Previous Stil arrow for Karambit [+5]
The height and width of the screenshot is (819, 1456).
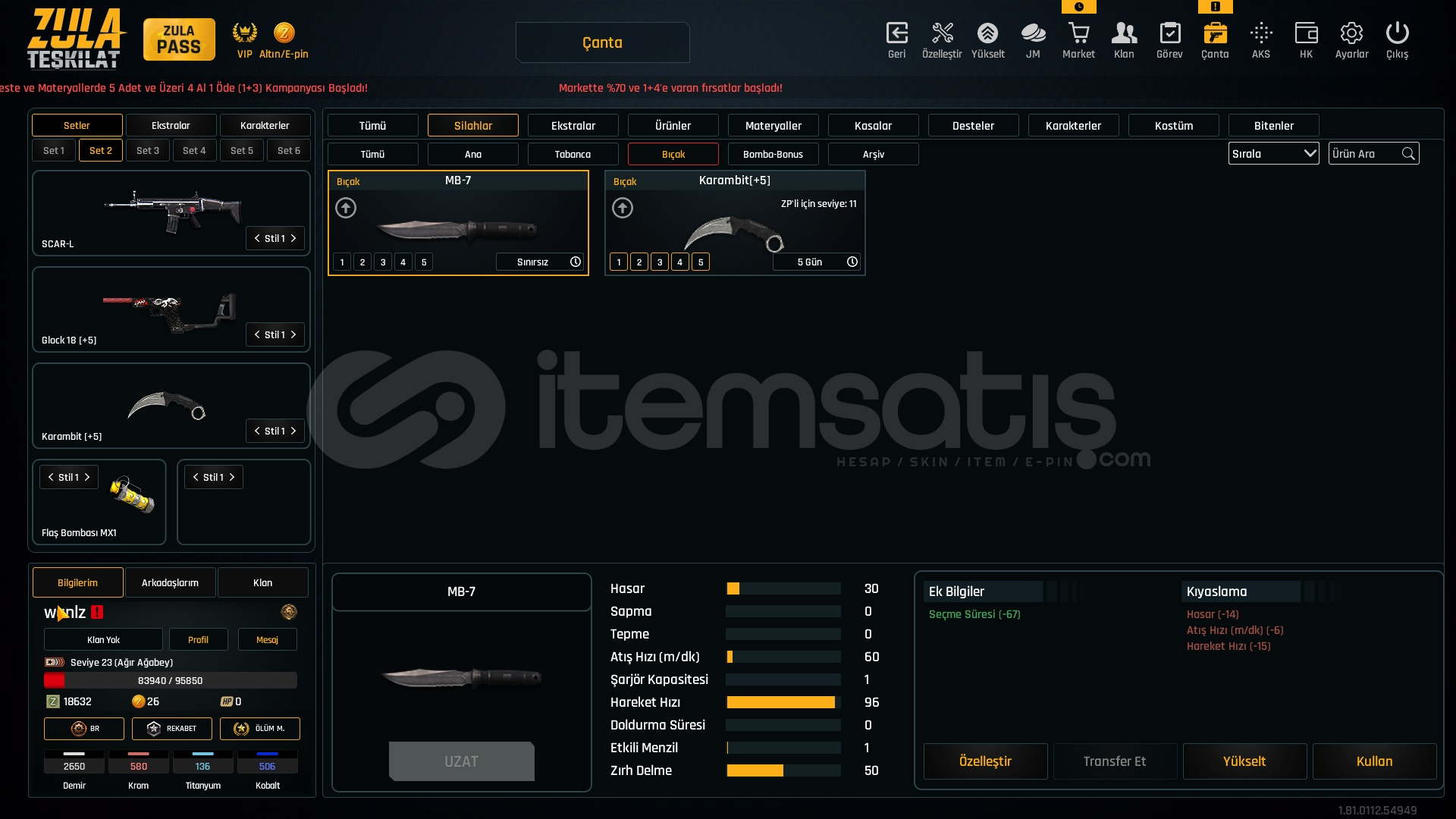click(x=257, y=431)
